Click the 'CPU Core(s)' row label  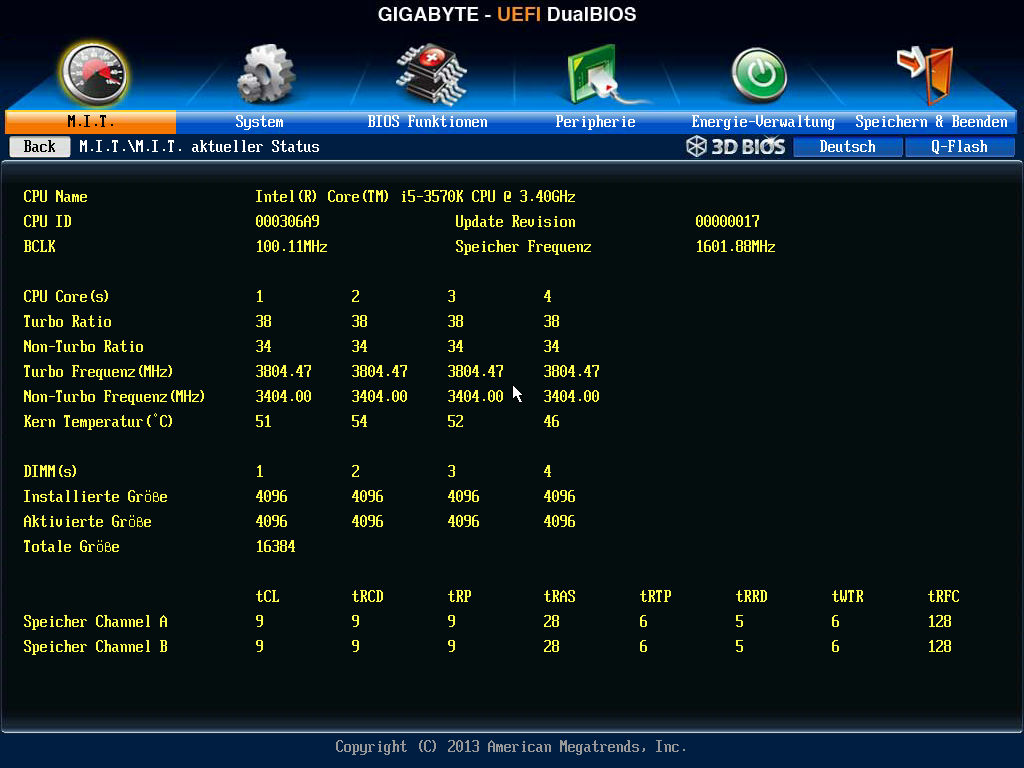pos(66,296)
